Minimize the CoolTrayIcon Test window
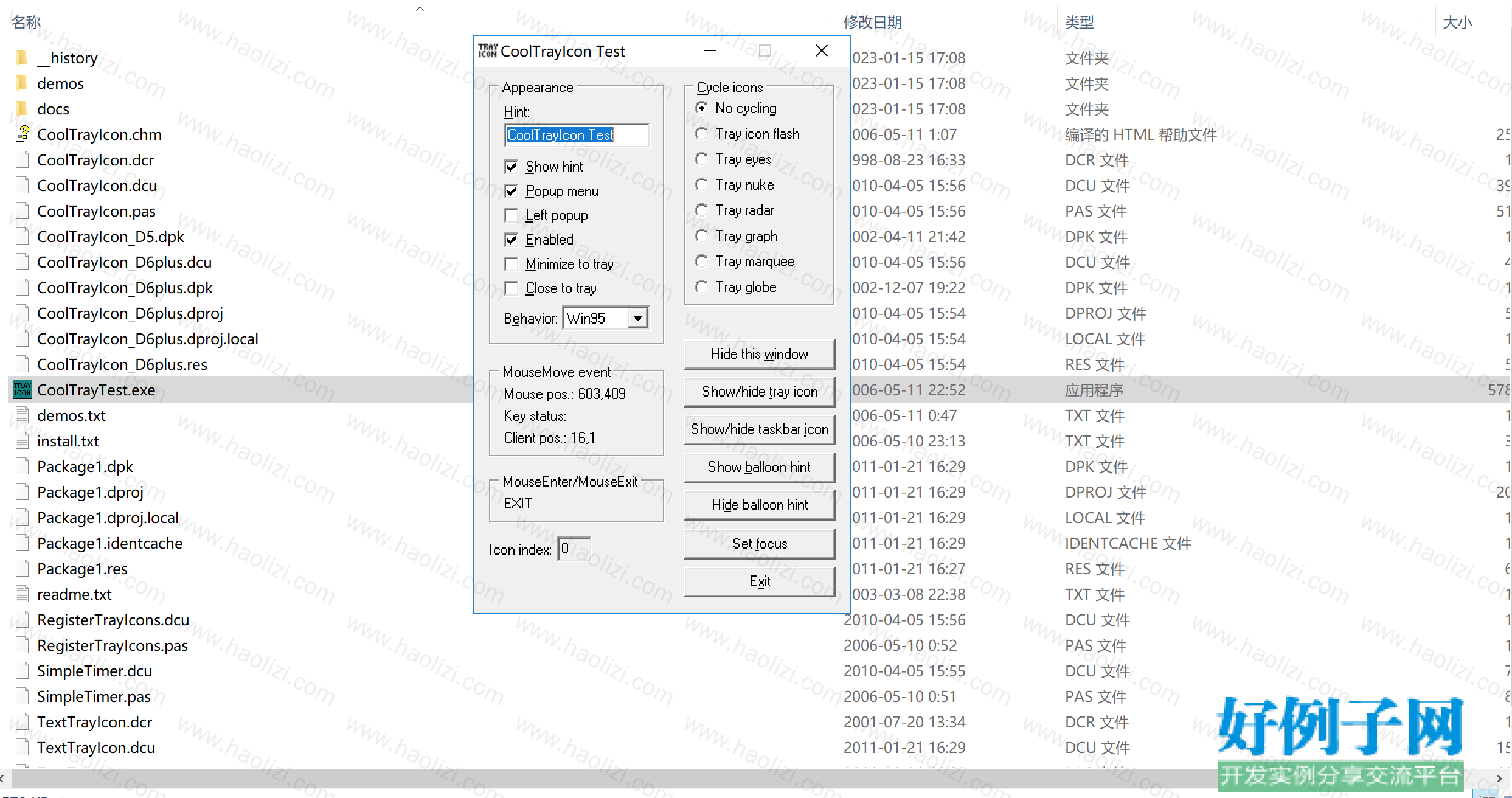The width and height of the screenshot is (1512, 798). (x=709, y=51)
